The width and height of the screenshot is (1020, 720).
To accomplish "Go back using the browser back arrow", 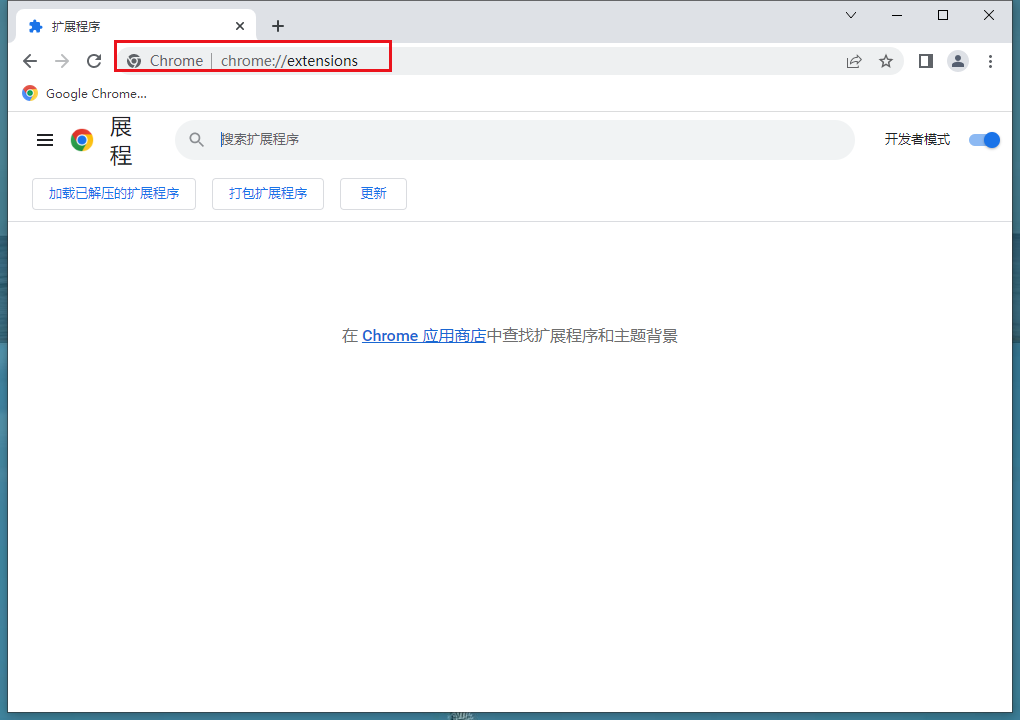I will (x=30, y=61).
